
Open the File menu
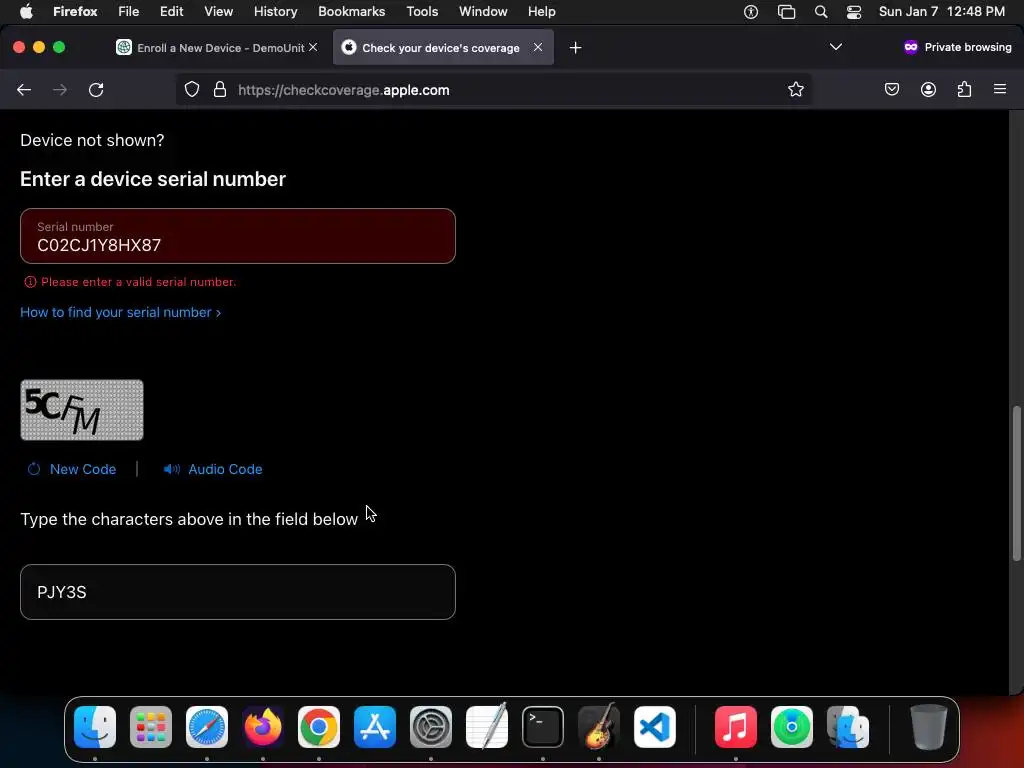[129, 11]
